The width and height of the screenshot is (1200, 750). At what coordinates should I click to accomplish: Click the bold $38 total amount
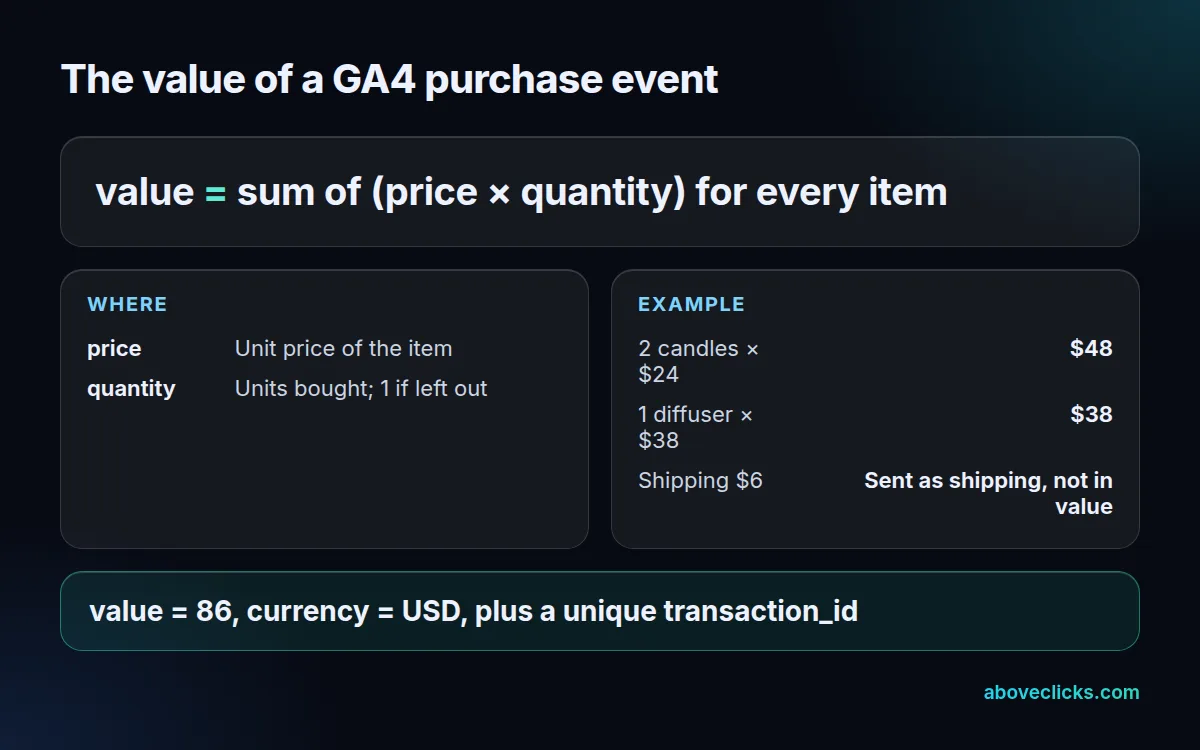click(1091, 414)
